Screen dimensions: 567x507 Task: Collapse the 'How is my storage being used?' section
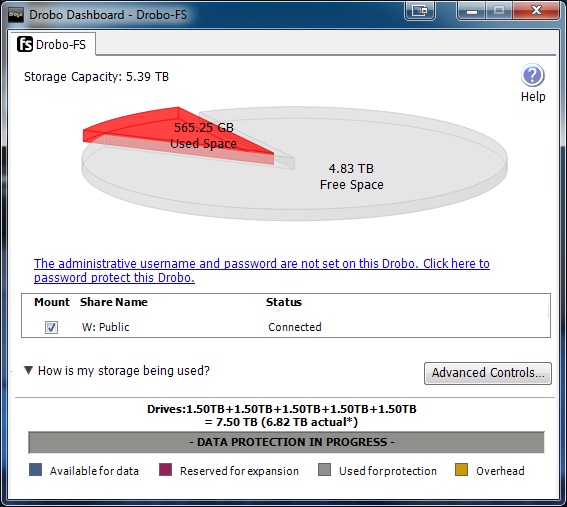pyautogui.click(x=28, y=370)
